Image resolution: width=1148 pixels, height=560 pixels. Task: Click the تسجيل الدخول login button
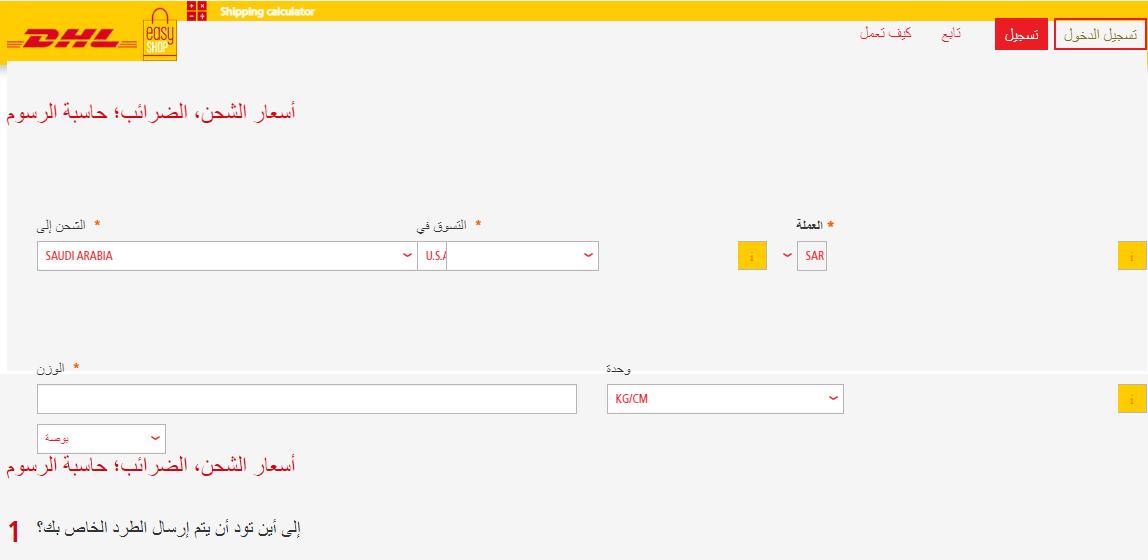point(1100,35)
